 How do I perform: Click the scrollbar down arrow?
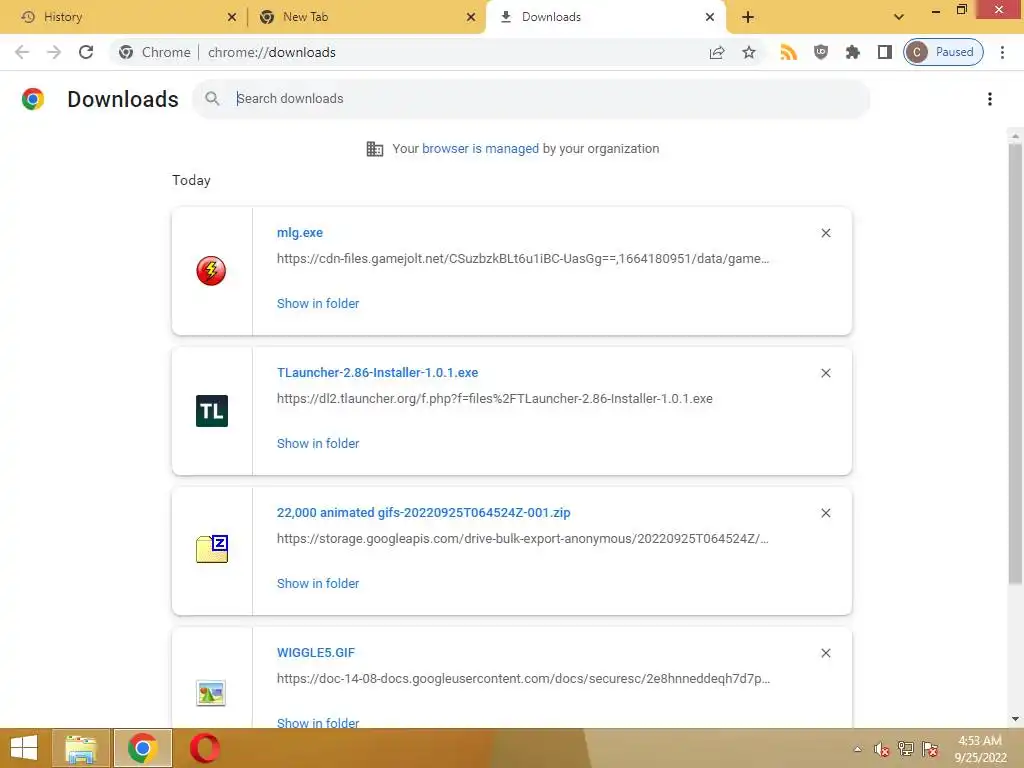coord(1015,719)
